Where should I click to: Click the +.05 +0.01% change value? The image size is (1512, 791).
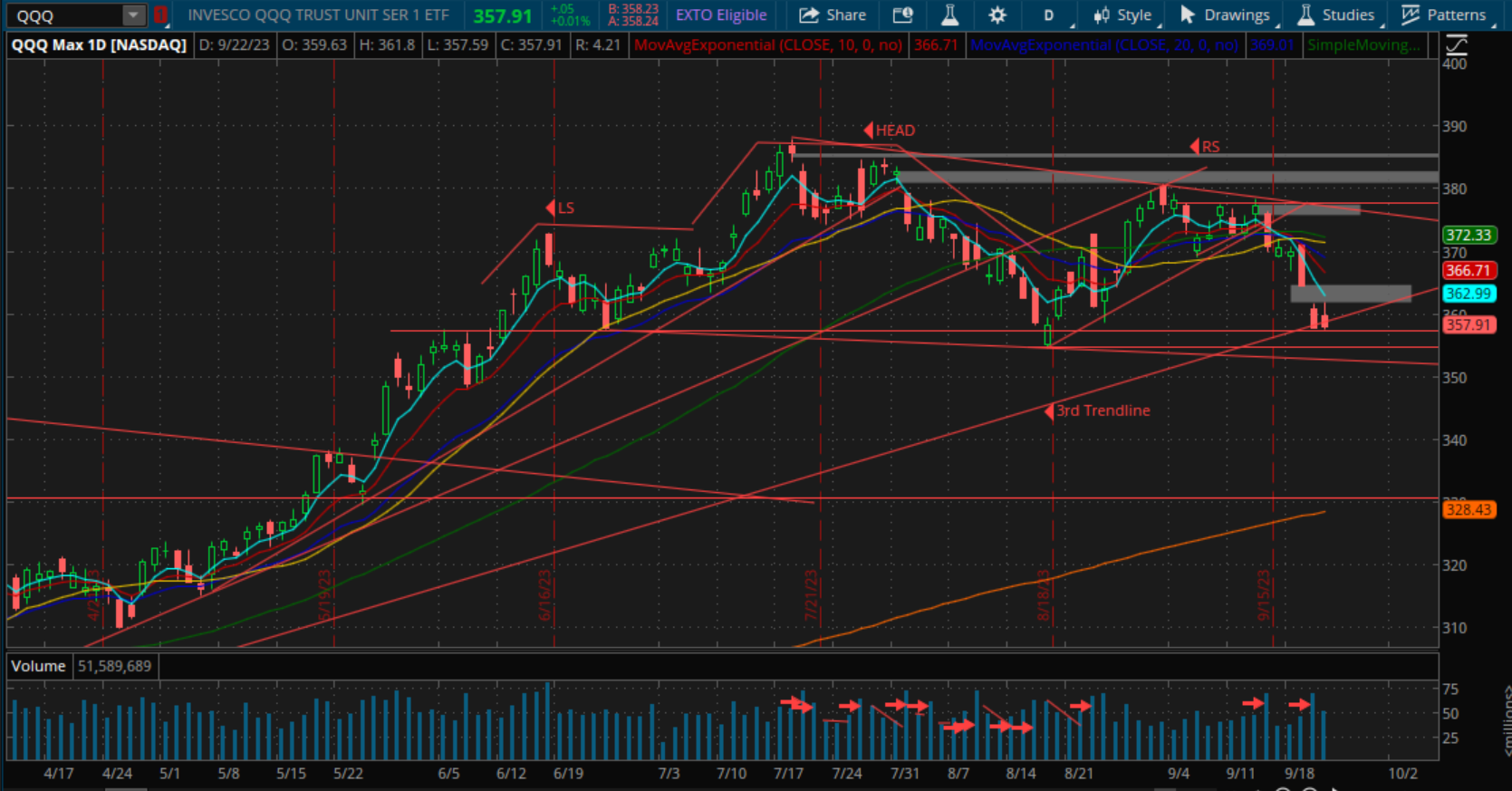click(x=570, y=15)
